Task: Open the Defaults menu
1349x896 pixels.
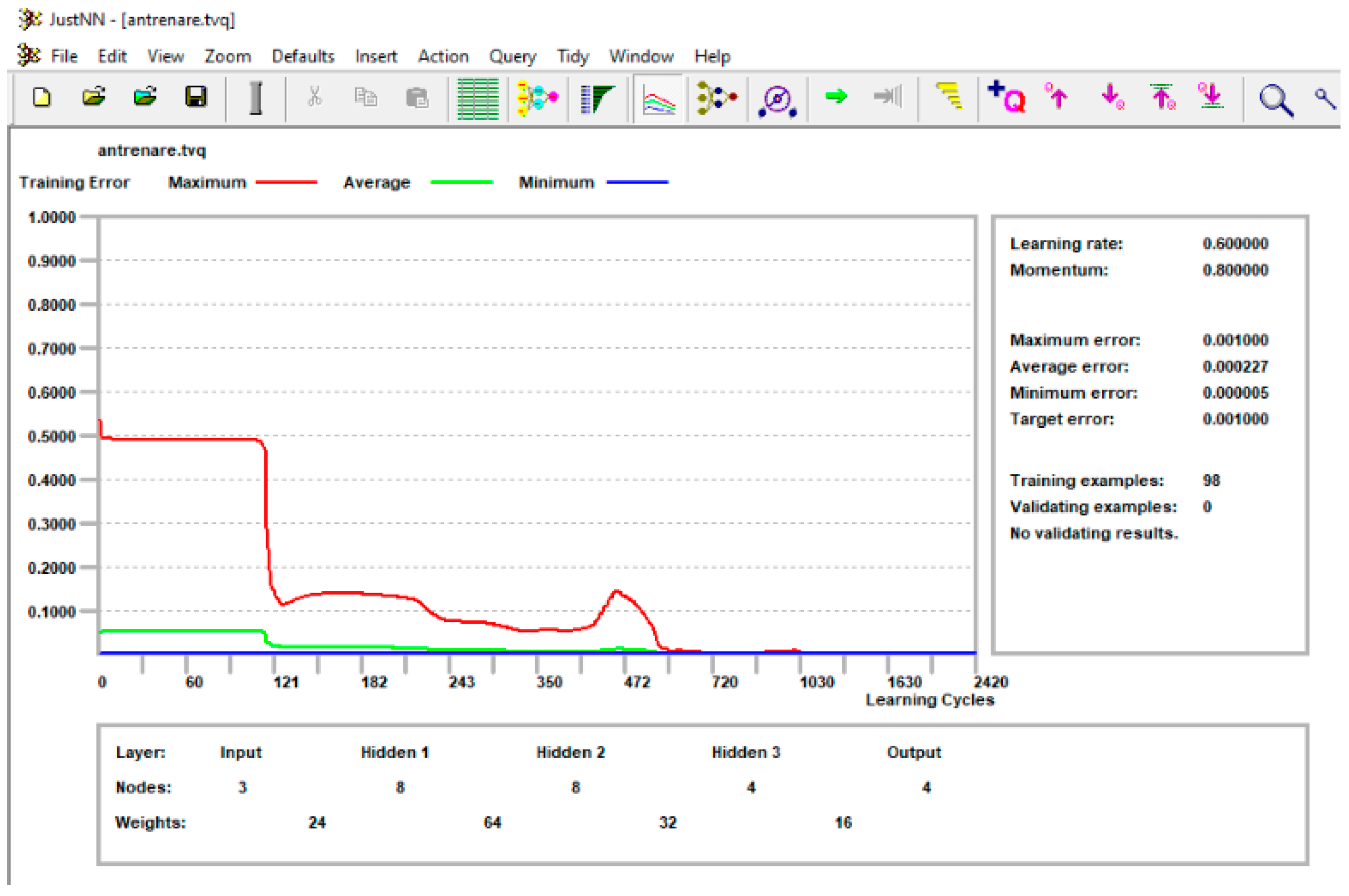Action: point(303,57)
